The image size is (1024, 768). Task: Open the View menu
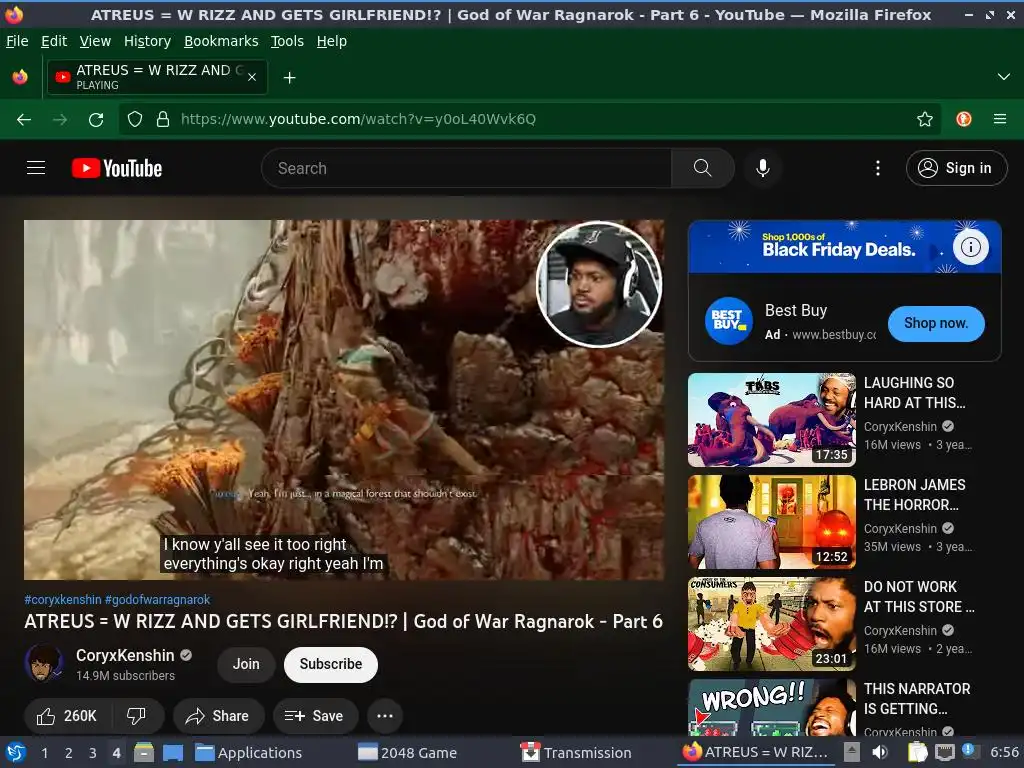pyautogui.click(x=95, y=41)
